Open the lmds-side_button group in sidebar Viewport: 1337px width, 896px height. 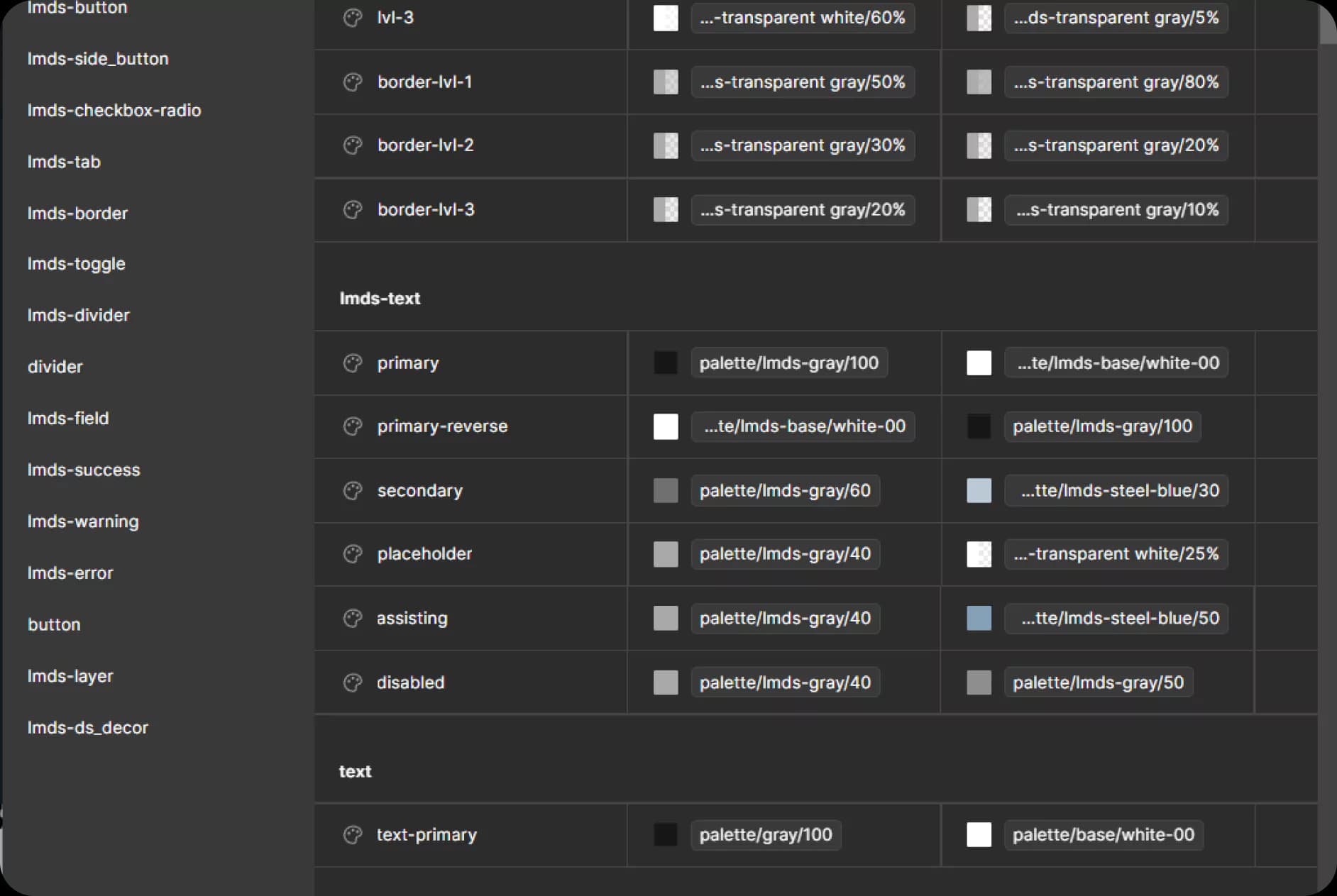98,59
